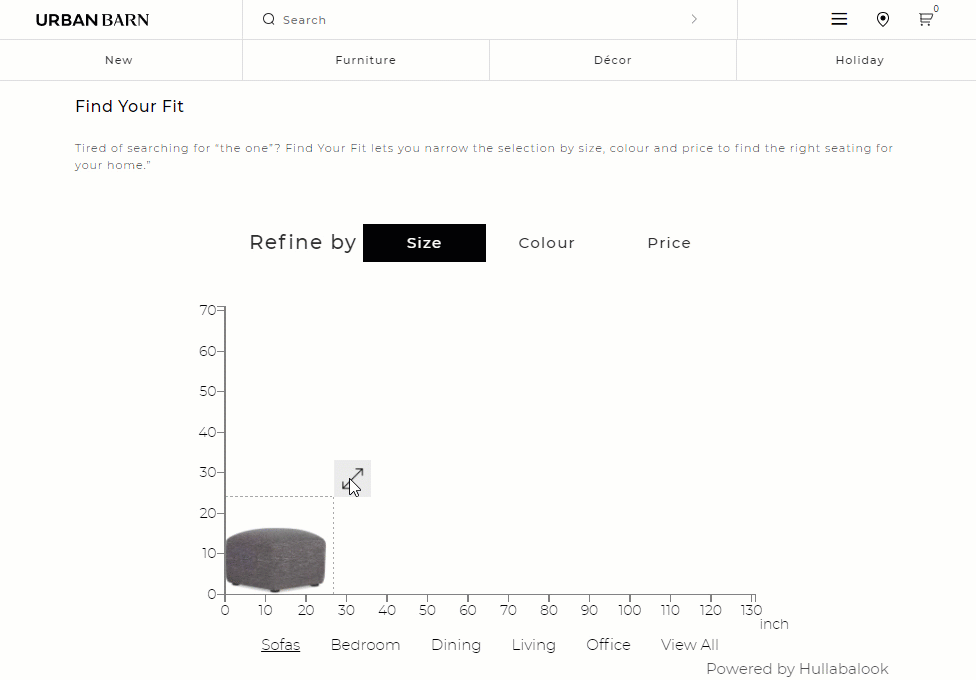Show the View All category
976x680 pixels.
point(690,645)
